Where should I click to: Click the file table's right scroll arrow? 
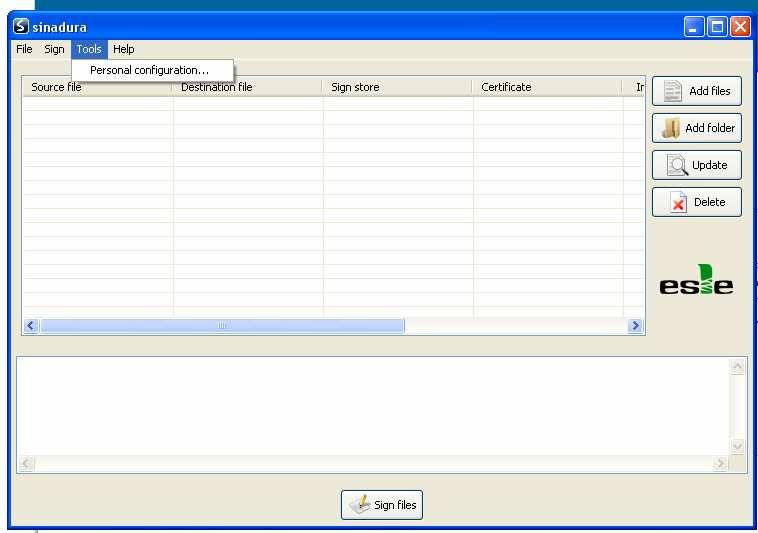(635, 326)
